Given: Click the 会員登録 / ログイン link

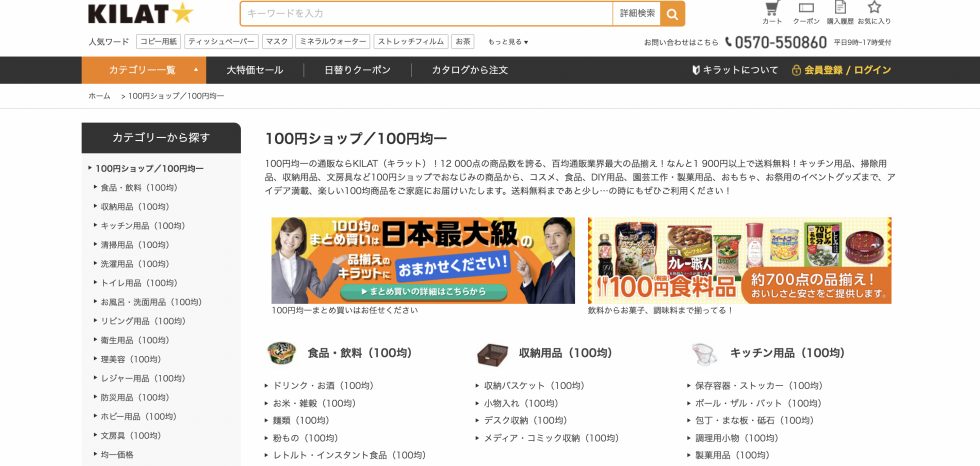Looking at the screenshot, I should coord(841,70).
